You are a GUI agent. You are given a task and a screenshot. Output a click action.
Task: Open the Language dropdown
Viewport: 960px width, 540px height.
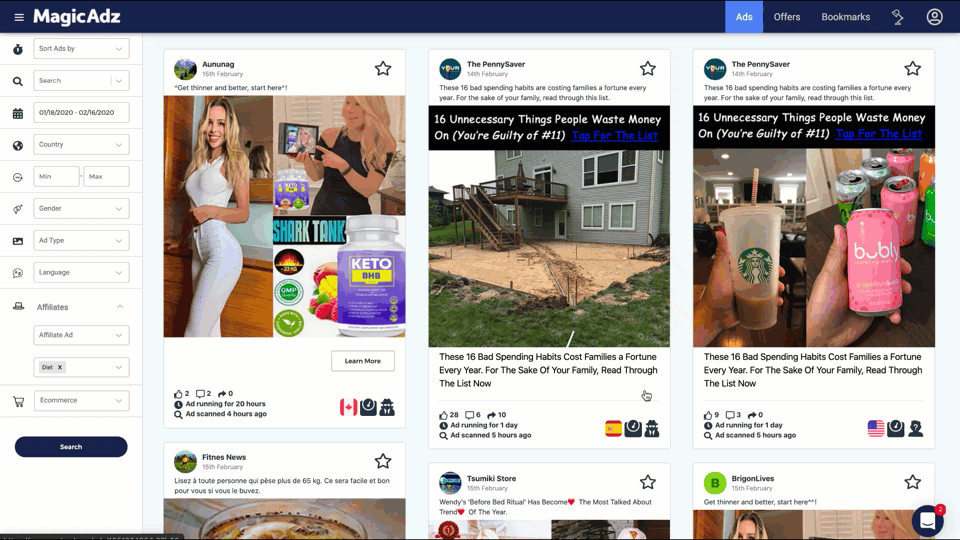81,272
